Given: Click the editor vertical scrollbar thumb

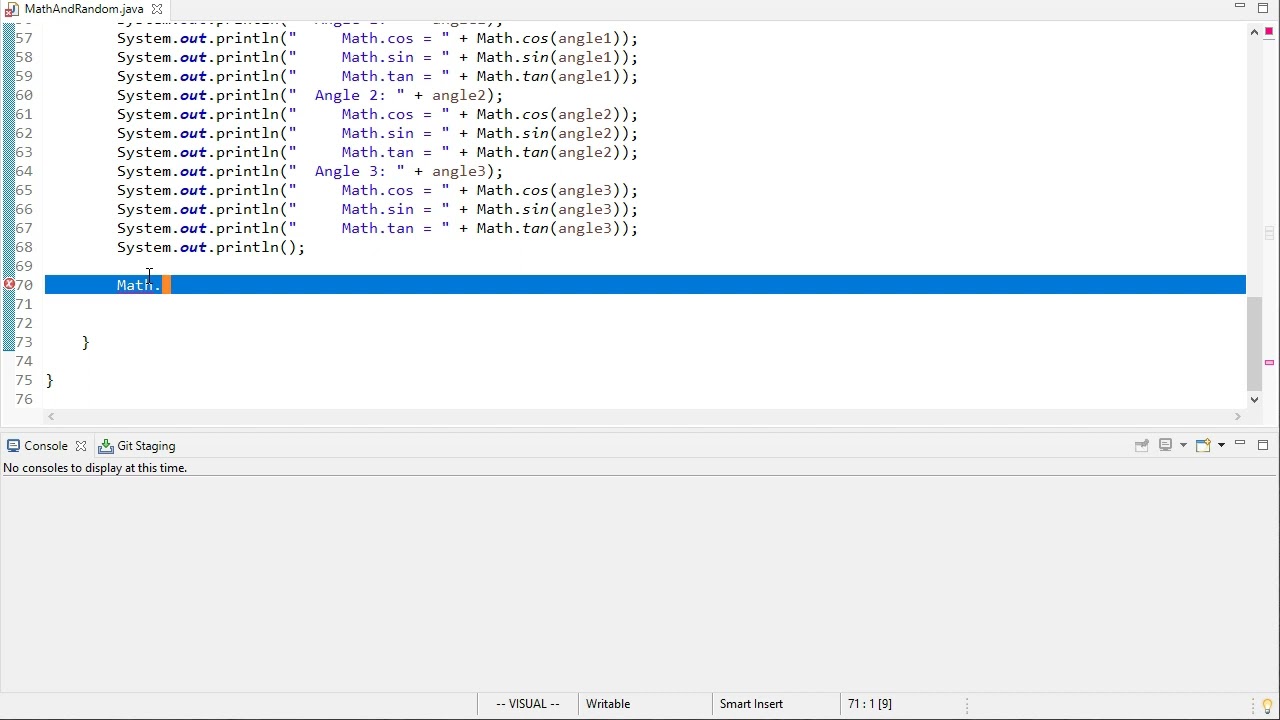Looking at the screenshot, I should (x=1254, y=343).
